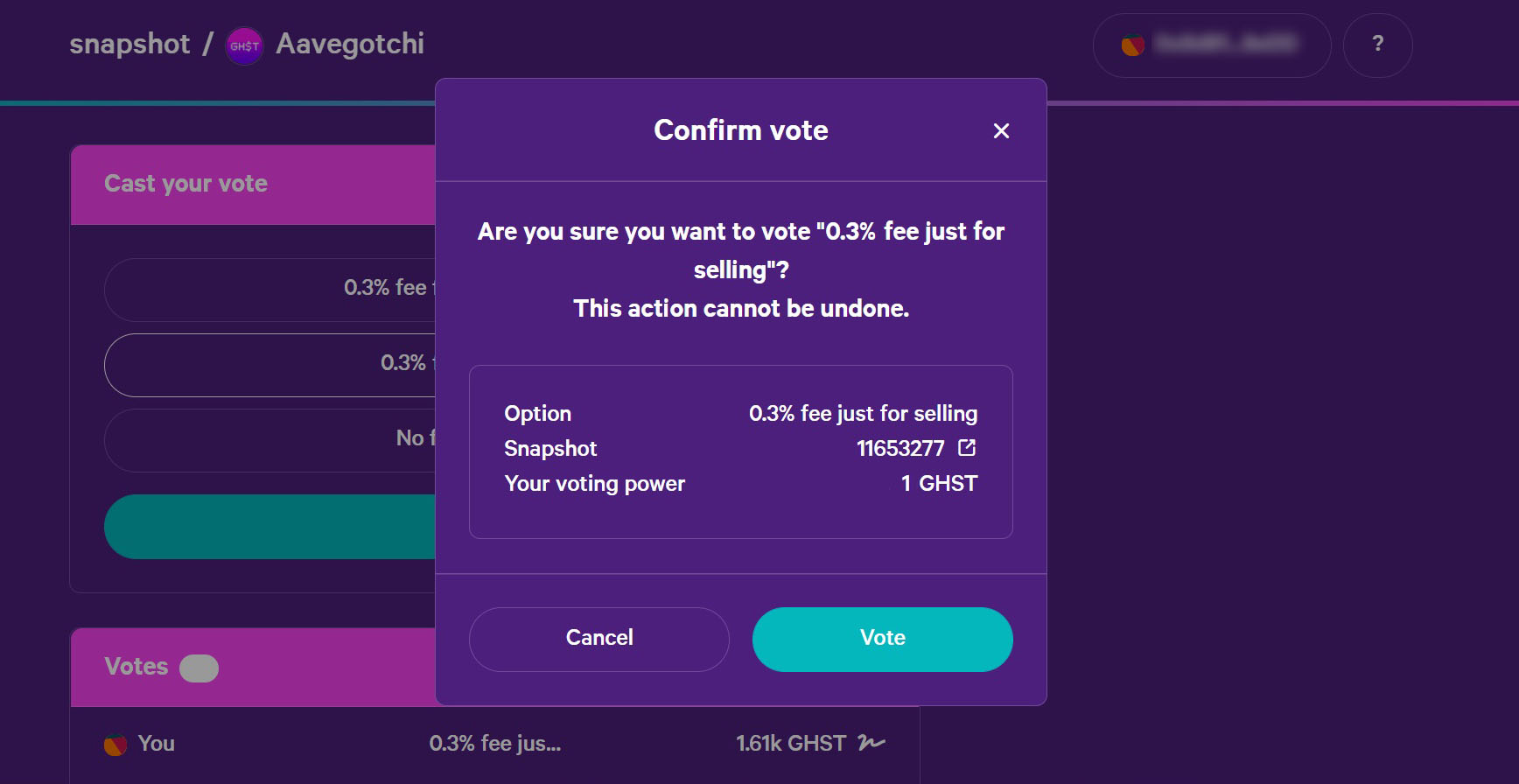Open snapshot block 11653277 external link icon
The height and width of the screenshot is (784, 1519).
click(x=966, y=448)
